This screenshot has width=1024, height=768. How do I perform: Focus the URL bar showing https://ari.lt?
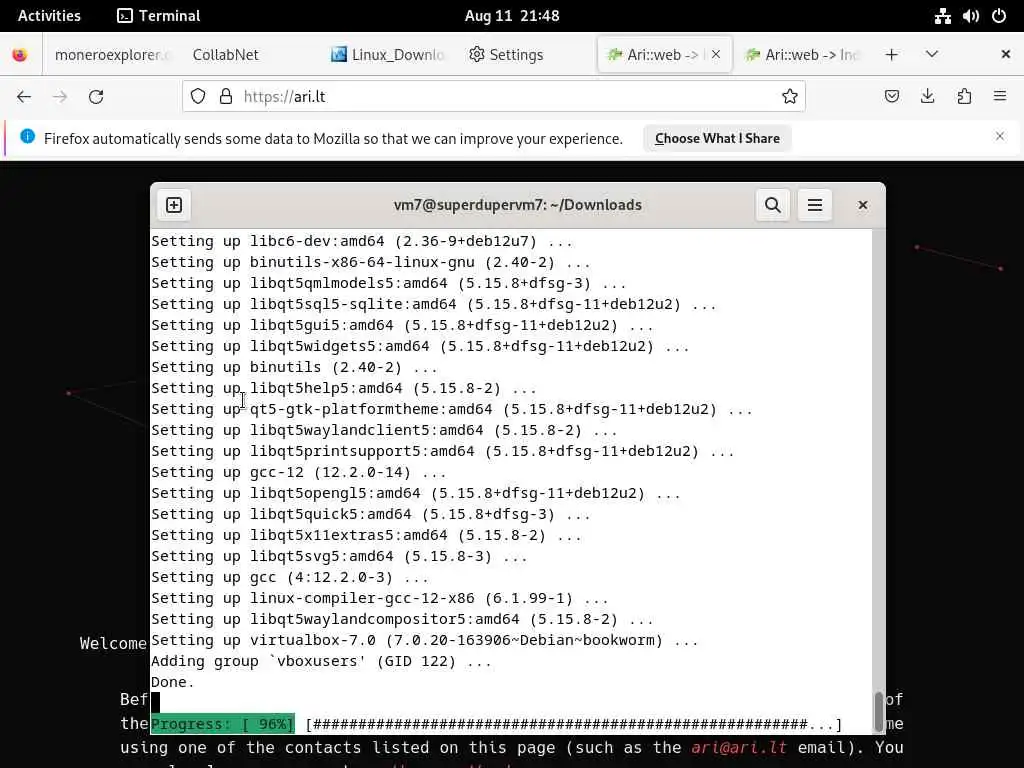[494, 97]
